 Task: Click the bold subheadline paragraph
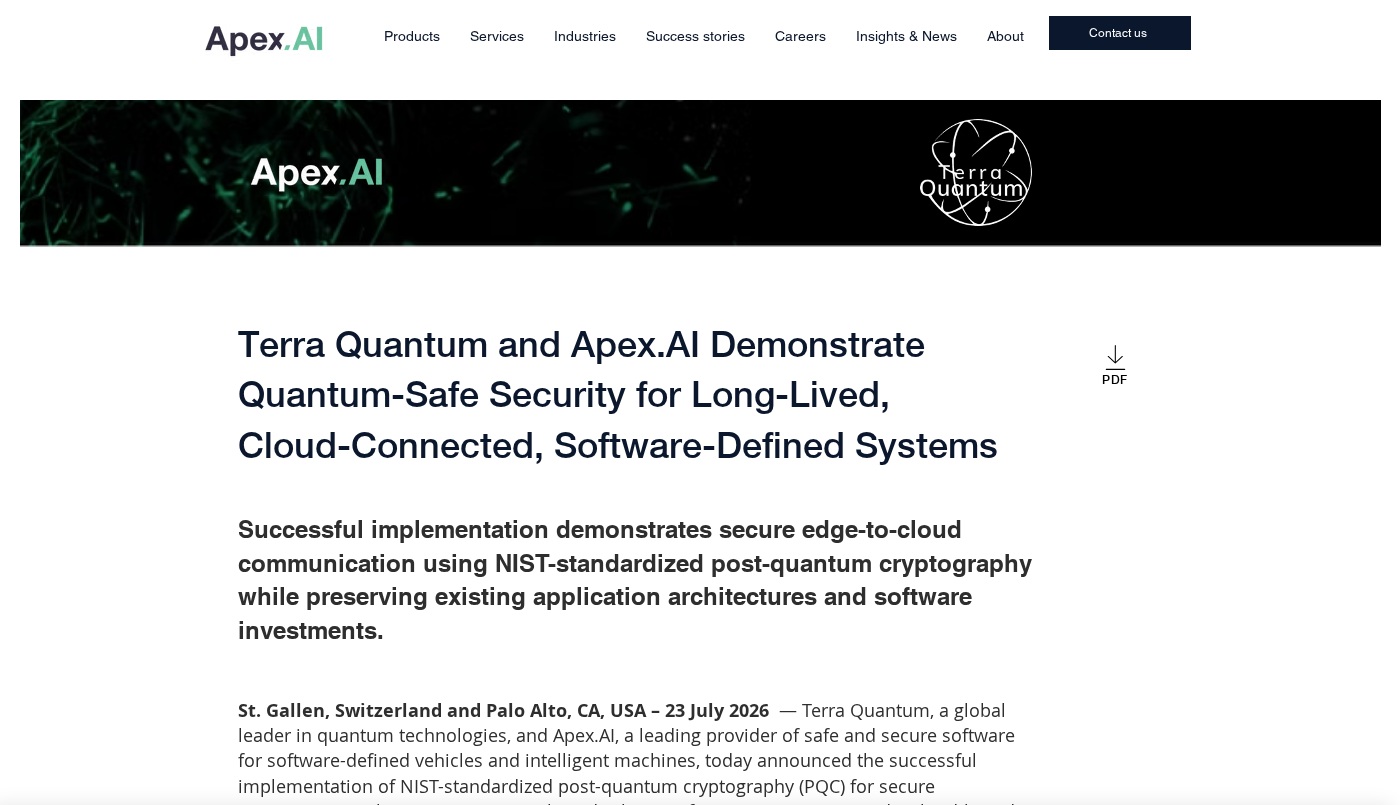pyautogui.click(x=635, y=580)
